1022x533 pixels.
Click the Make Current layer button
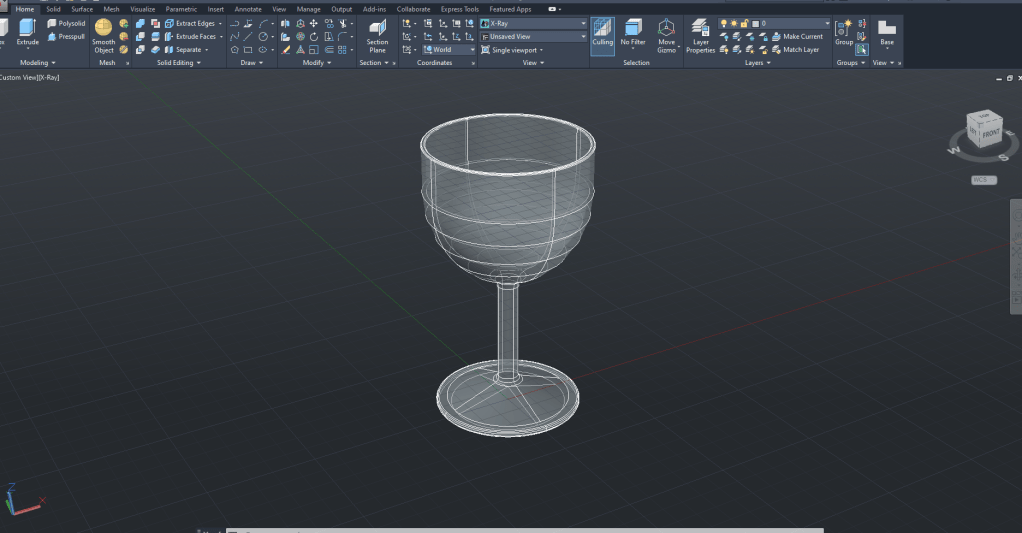click(x=797, y=36)
